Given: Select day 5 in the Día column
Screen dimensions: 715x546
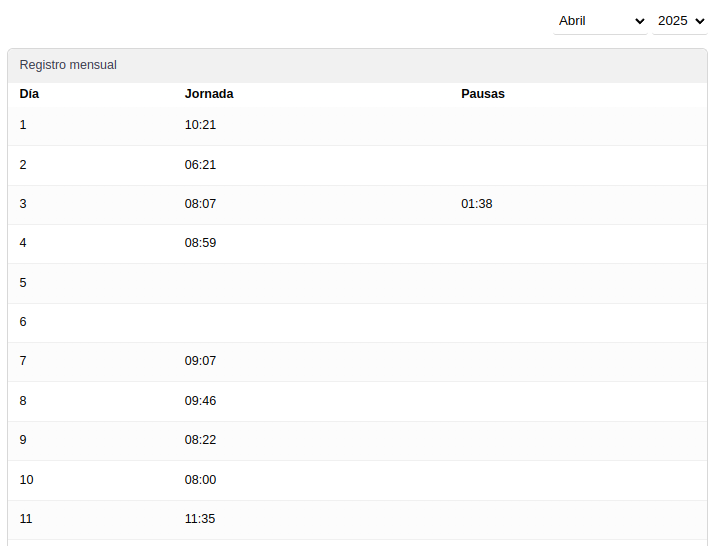Looking at the screenshot, I should click(23, 283).
